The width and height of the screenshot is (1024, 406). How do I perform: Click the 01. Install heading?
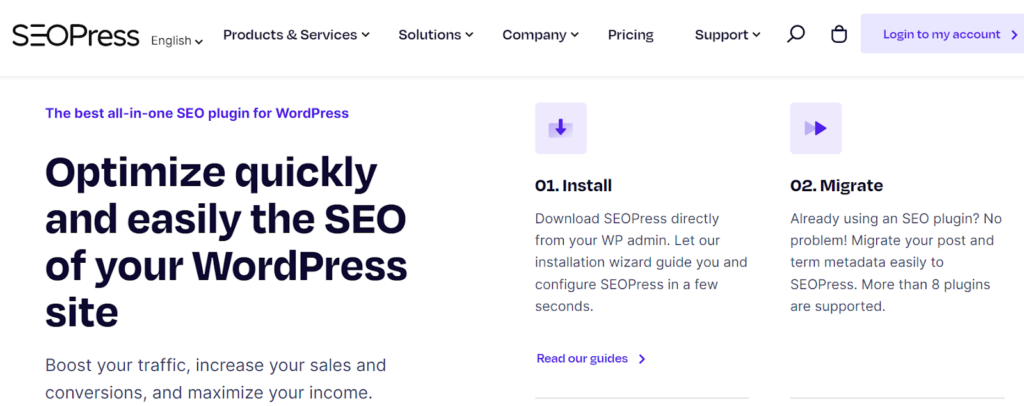point(573,185)
